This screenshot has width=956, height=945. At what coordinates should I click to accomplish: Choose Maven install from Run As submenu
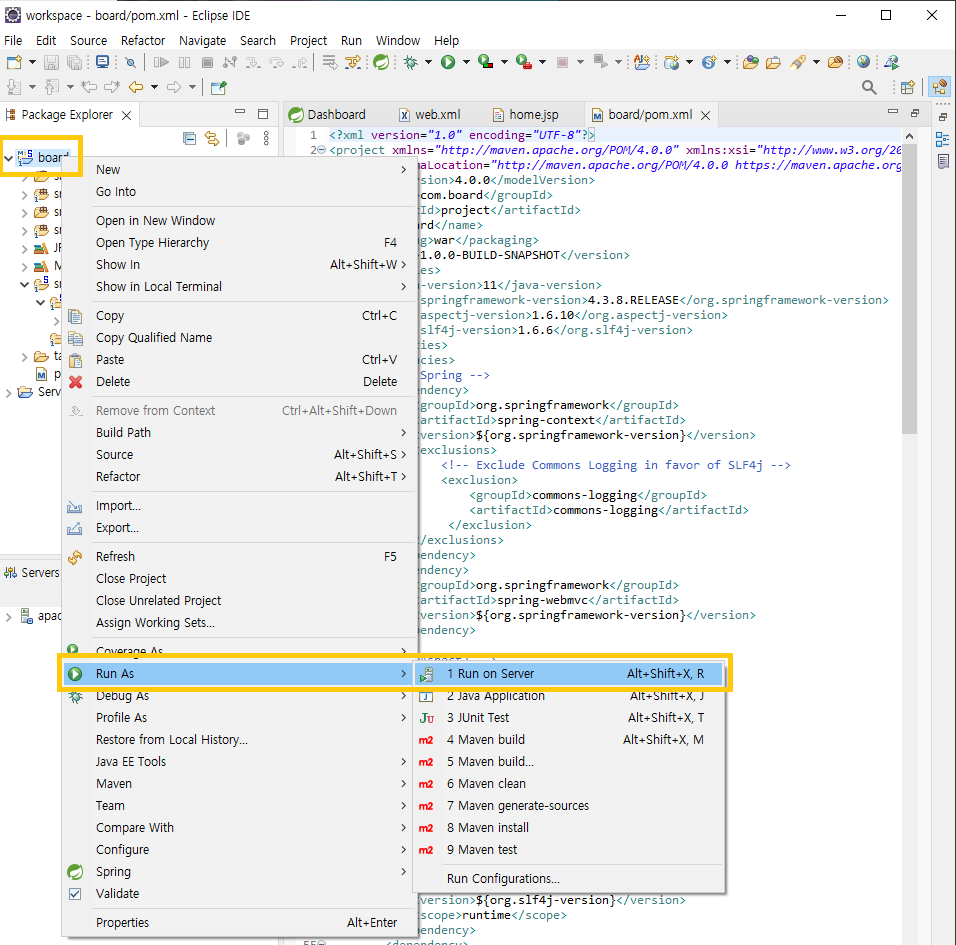[x=568, y=828]
